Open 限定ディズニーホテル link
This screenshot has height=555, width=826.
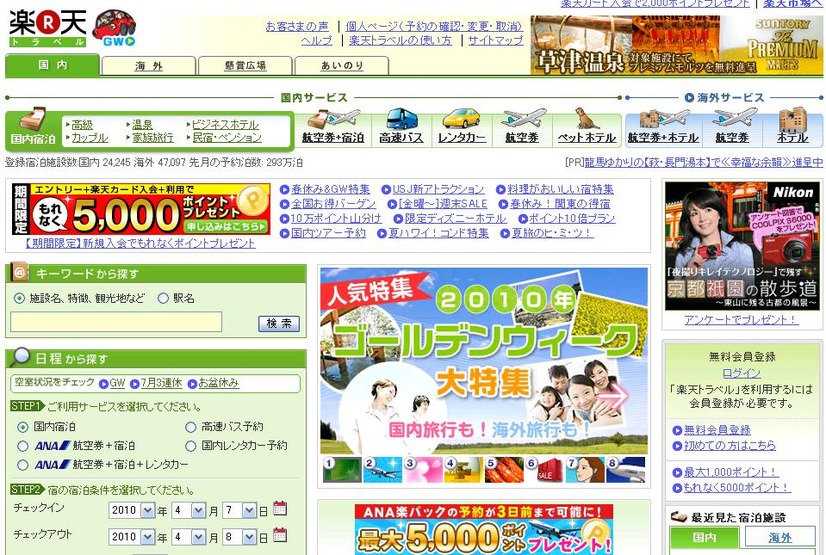455,218
